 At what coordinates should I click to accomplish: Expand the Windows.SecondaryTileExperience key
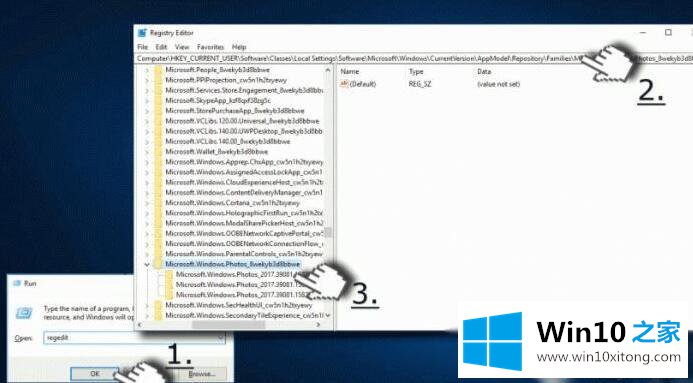(x=148, y=315)
